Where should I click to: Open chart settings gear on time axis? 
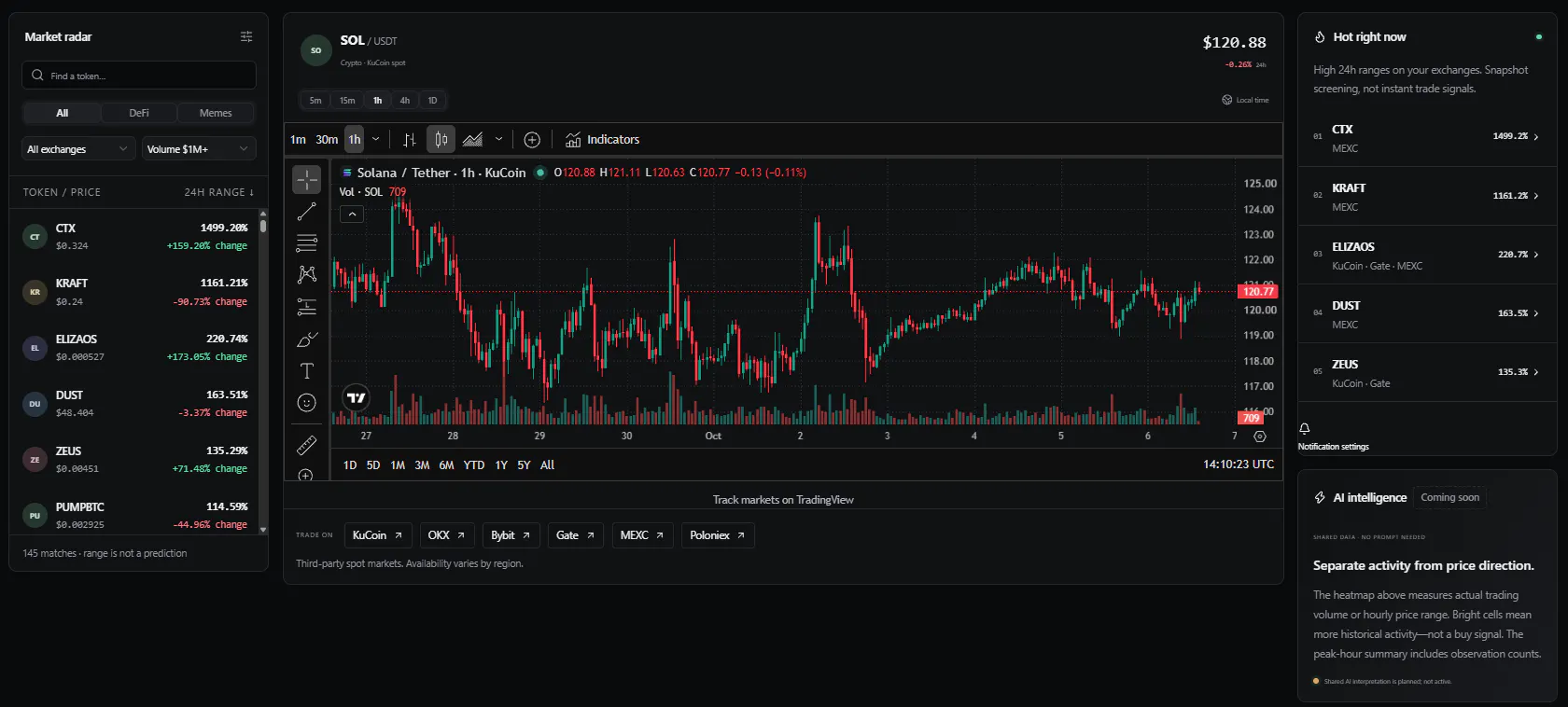[x=1260, y=437]
